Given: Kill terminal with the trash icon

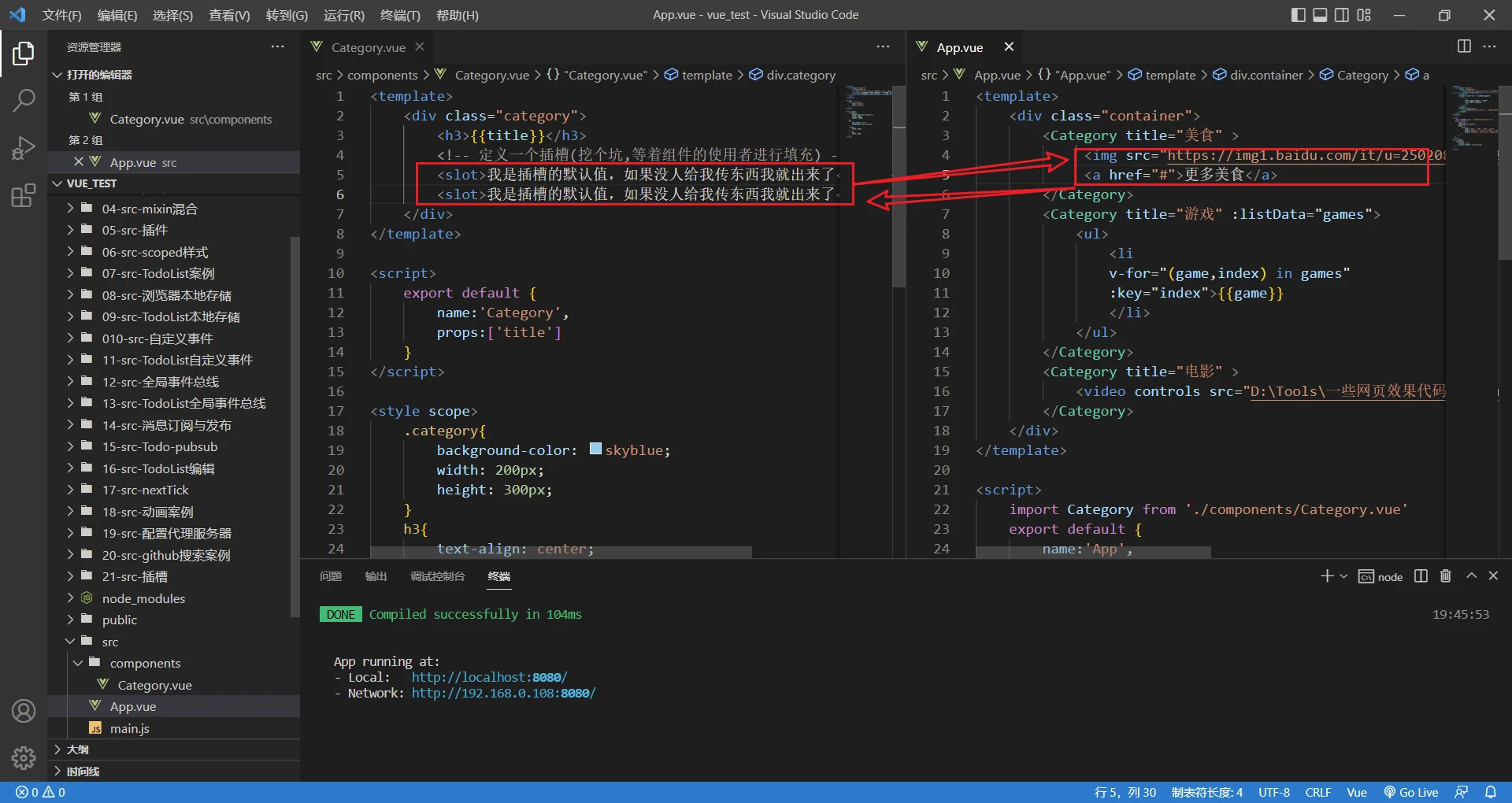Looking at the screenshot, I should [x=1445, y=576].
